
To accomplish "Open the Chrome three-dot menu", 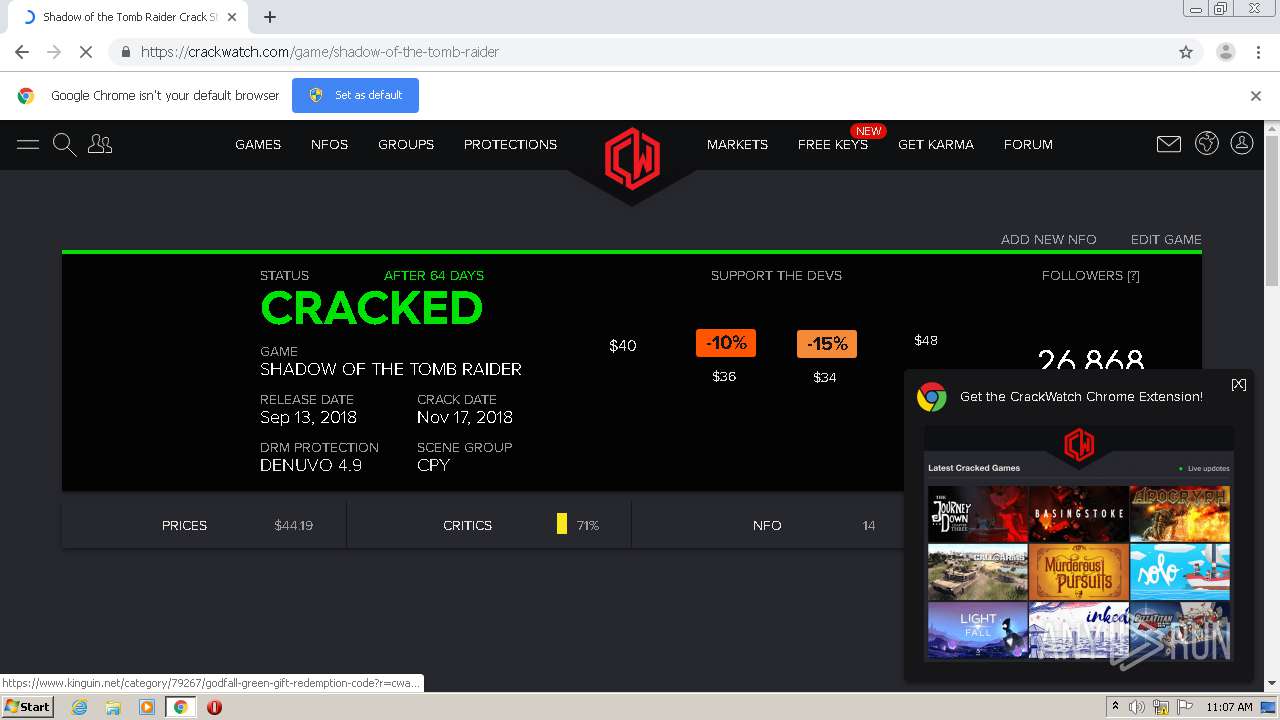I will point(1258,52).
